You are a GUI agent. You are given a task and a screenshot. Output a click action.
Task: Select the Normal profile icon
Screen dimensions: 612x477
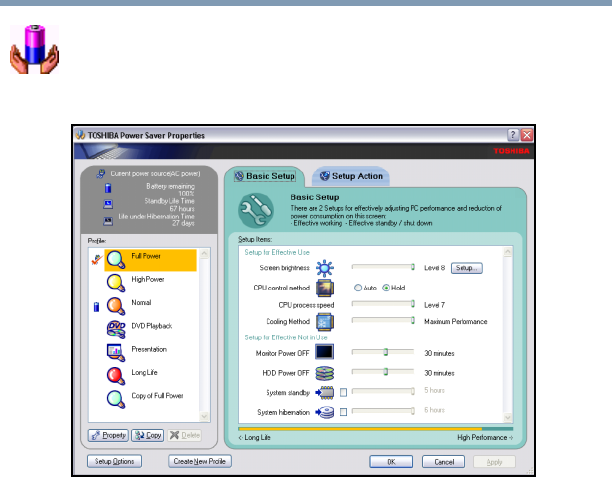pos(116,306)
